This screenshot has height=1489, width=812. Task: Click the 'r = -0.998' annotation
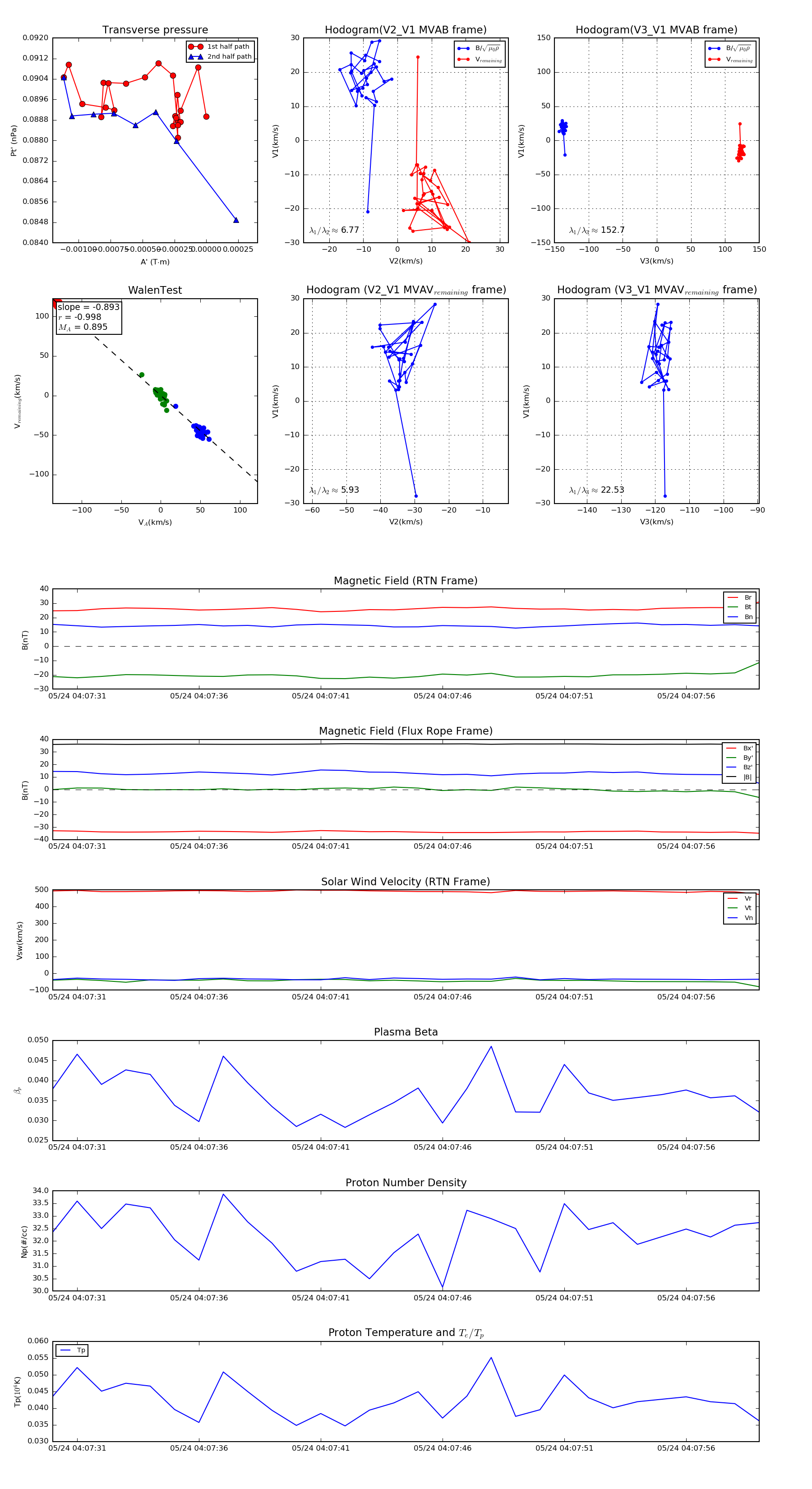coord(80,317)
